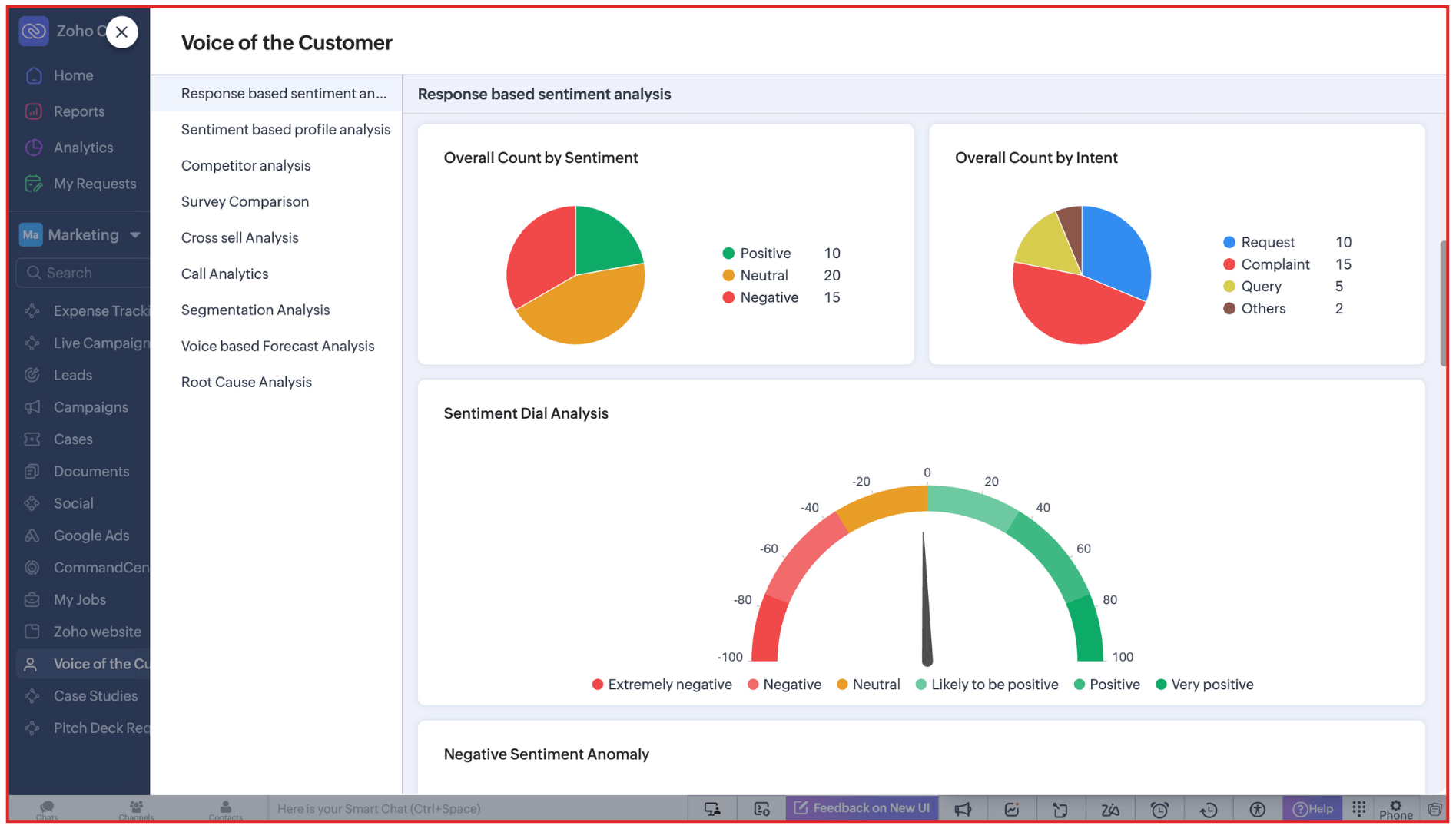Click the Help button

click(1312, 809)
